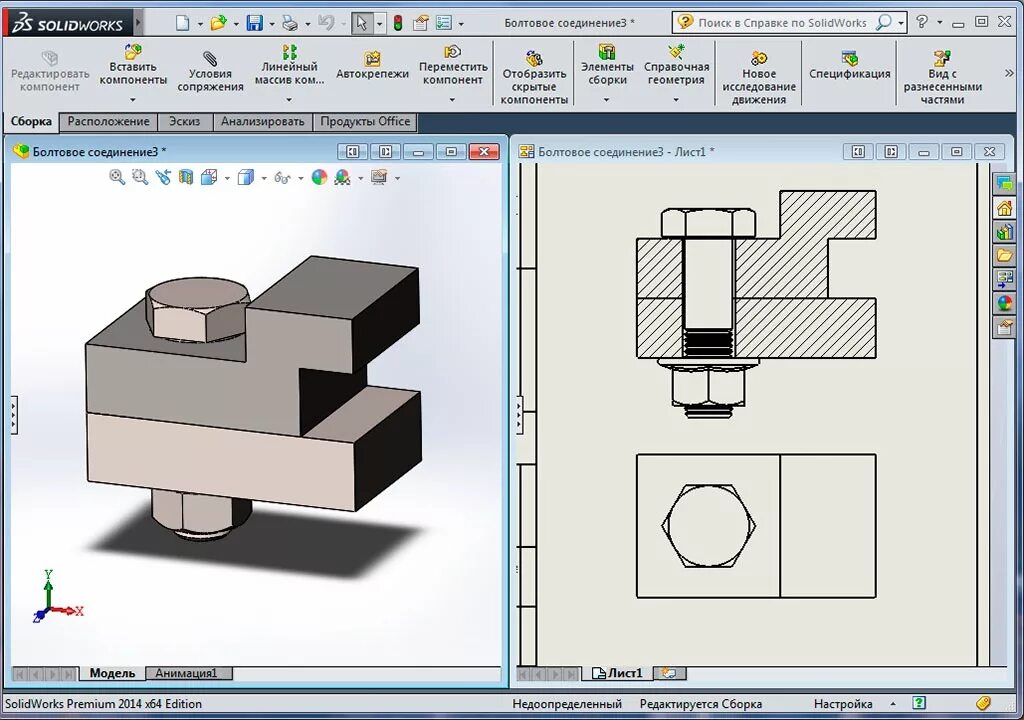Select the Zoom to Fit tool
This screenshot has height=720, width=1024.
(116, 176)
